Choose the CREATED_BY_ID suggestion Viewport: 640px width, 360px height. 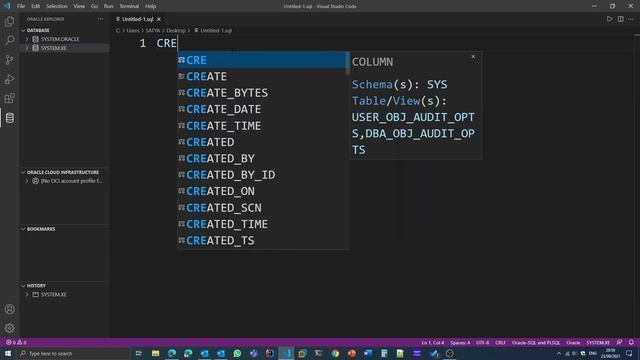pyautogui.click(x=262, y=175)
